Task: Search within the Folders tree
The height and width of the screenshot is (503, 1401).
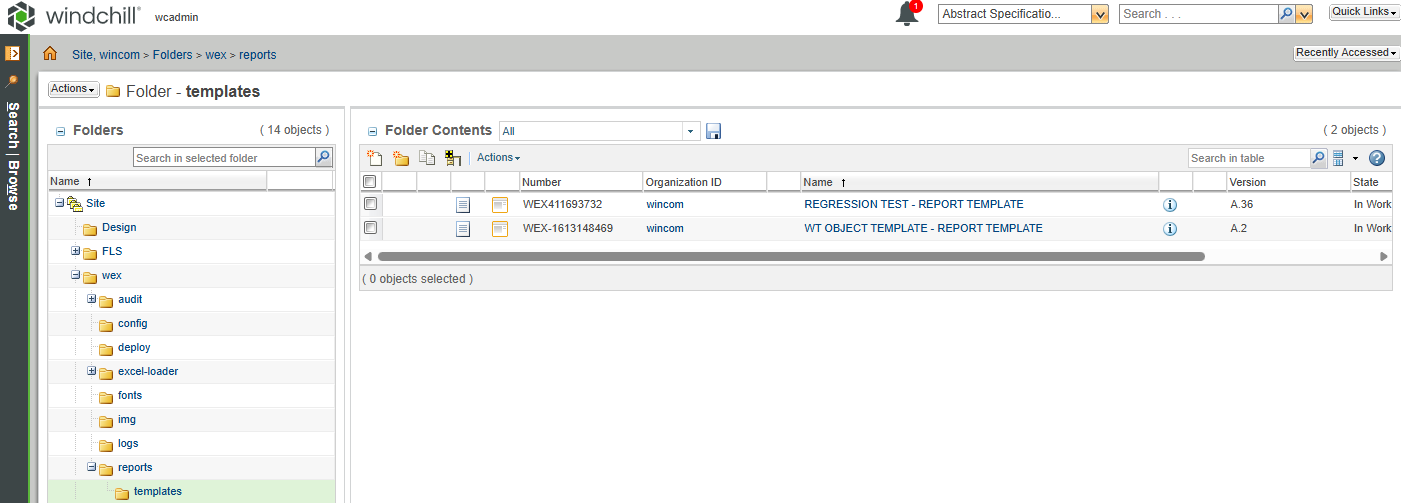Action: [x=324, y=157]
